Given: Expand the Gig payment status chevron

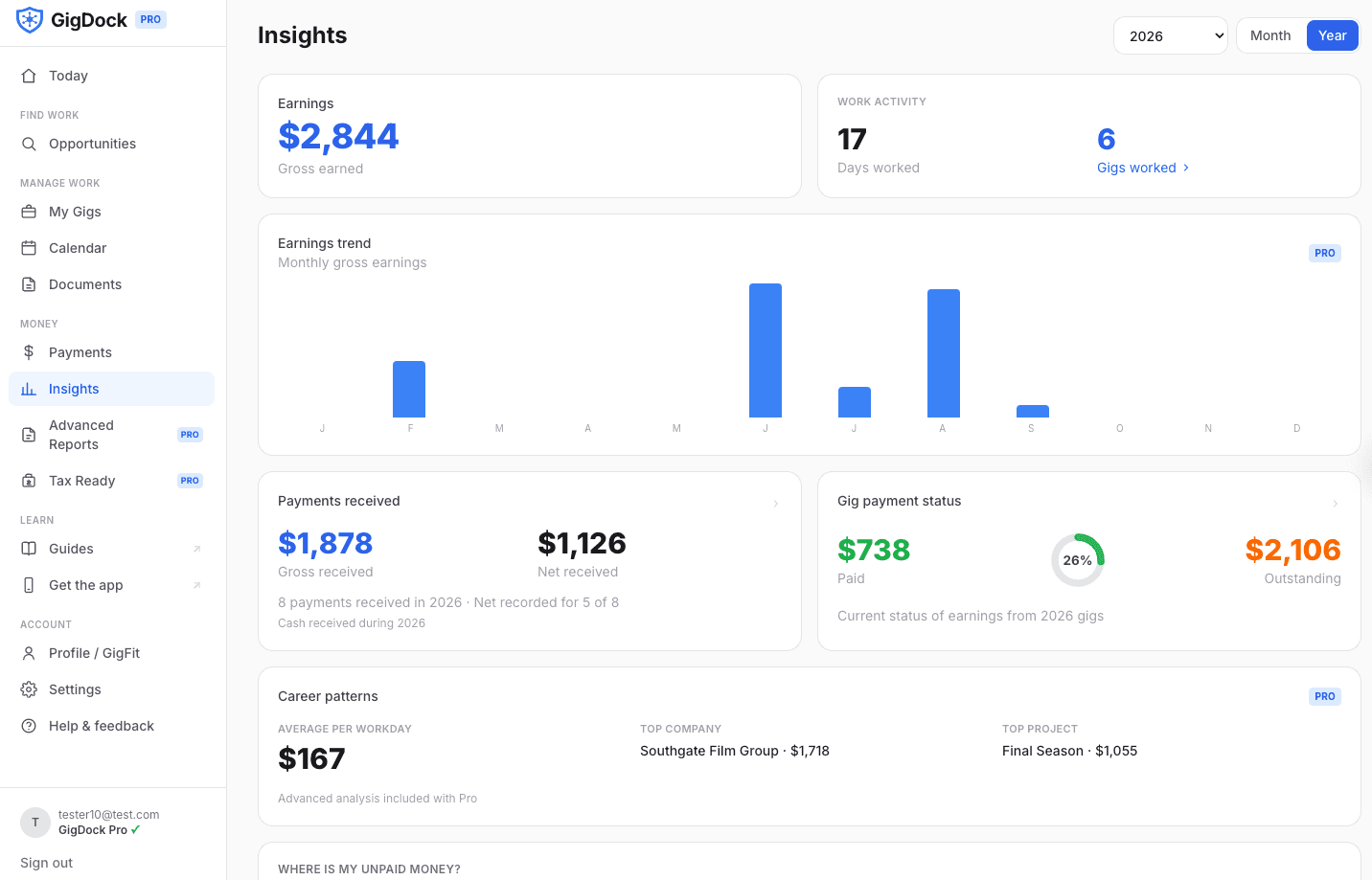Looking at the screenshot, I should [x=1336, y=504].
